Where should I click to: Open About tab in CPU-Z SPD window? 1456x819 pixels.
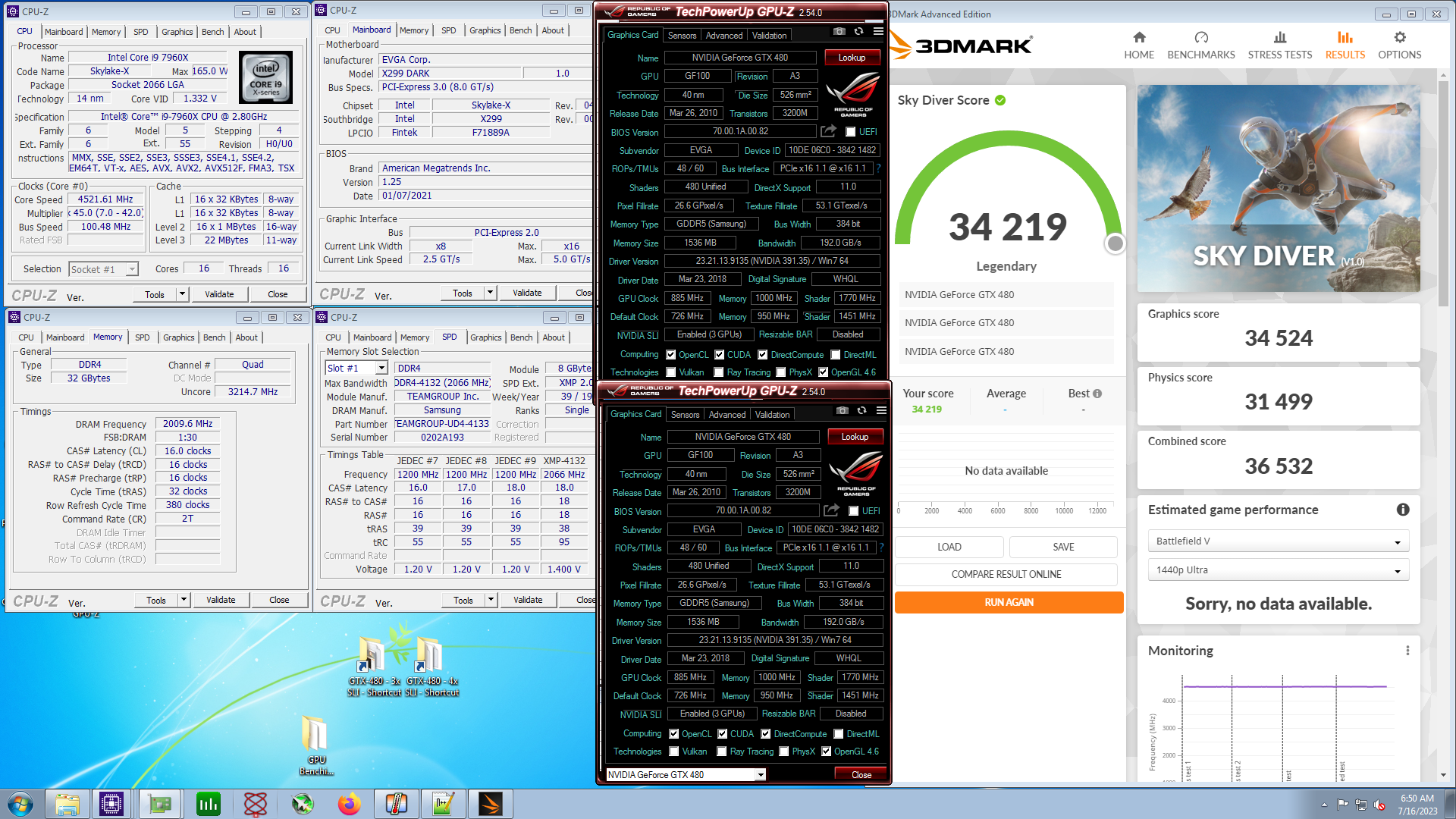[x=554, y=337]
